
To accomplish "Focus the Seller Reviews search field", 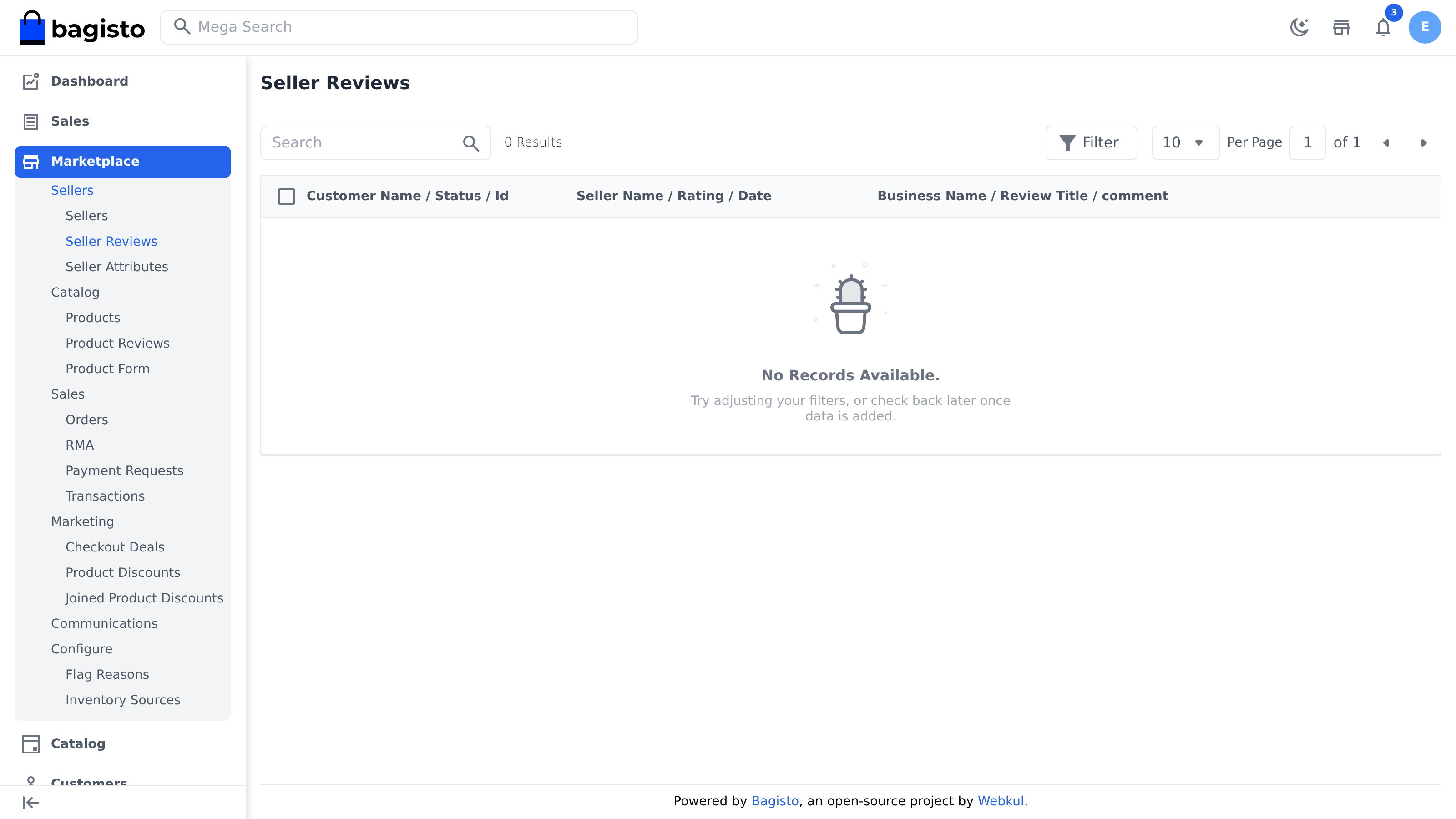I will pos(375,143).
